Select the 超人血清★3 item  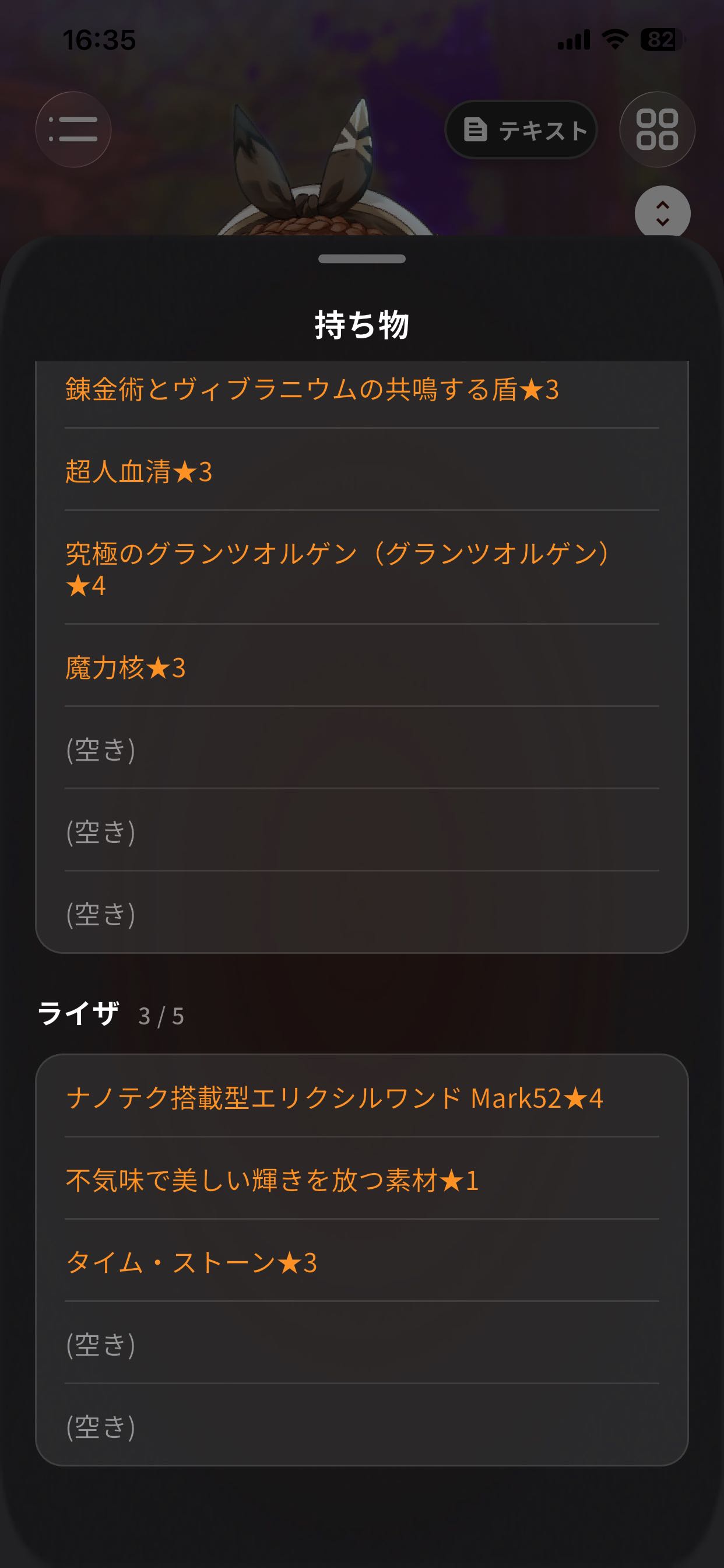362,470
